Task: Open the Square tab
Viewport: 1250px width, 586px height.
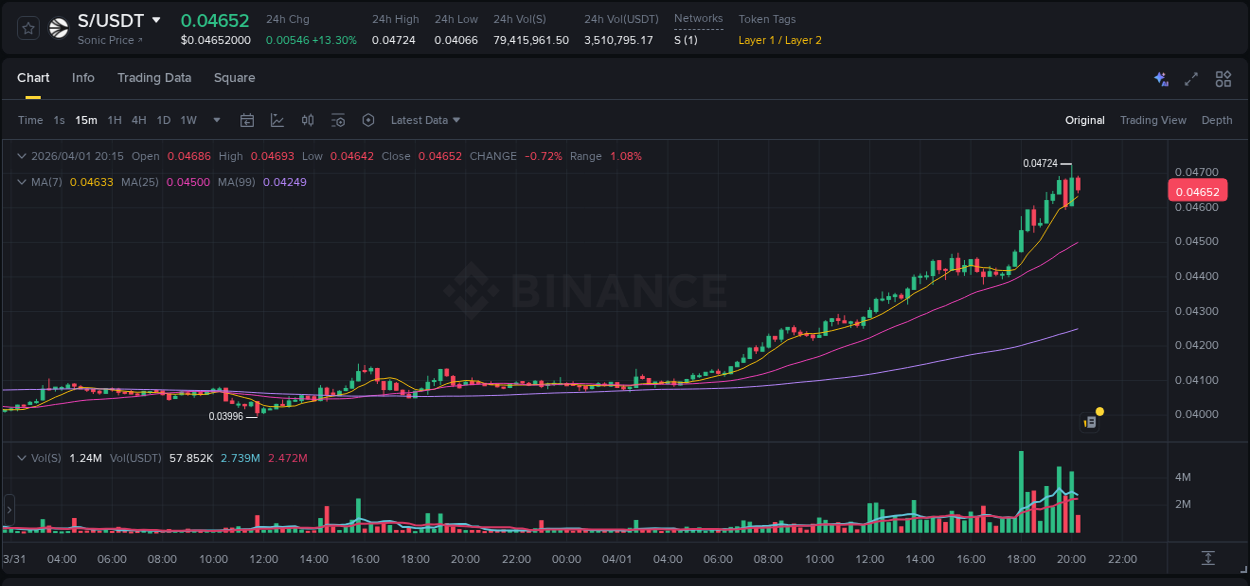Action: pyautogui.click(x=234, y=77)
